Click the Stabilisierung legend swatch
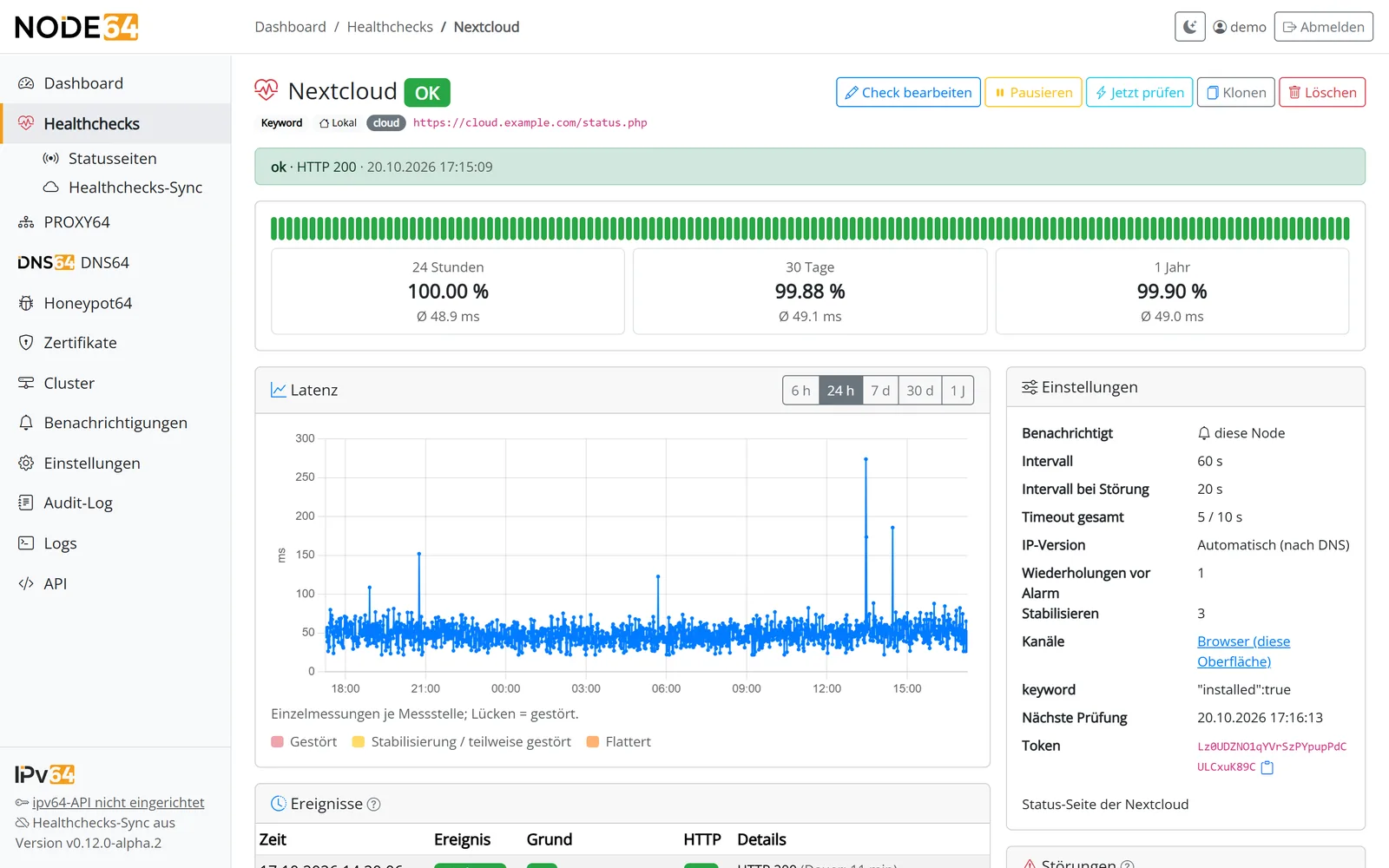 point(359,742)
